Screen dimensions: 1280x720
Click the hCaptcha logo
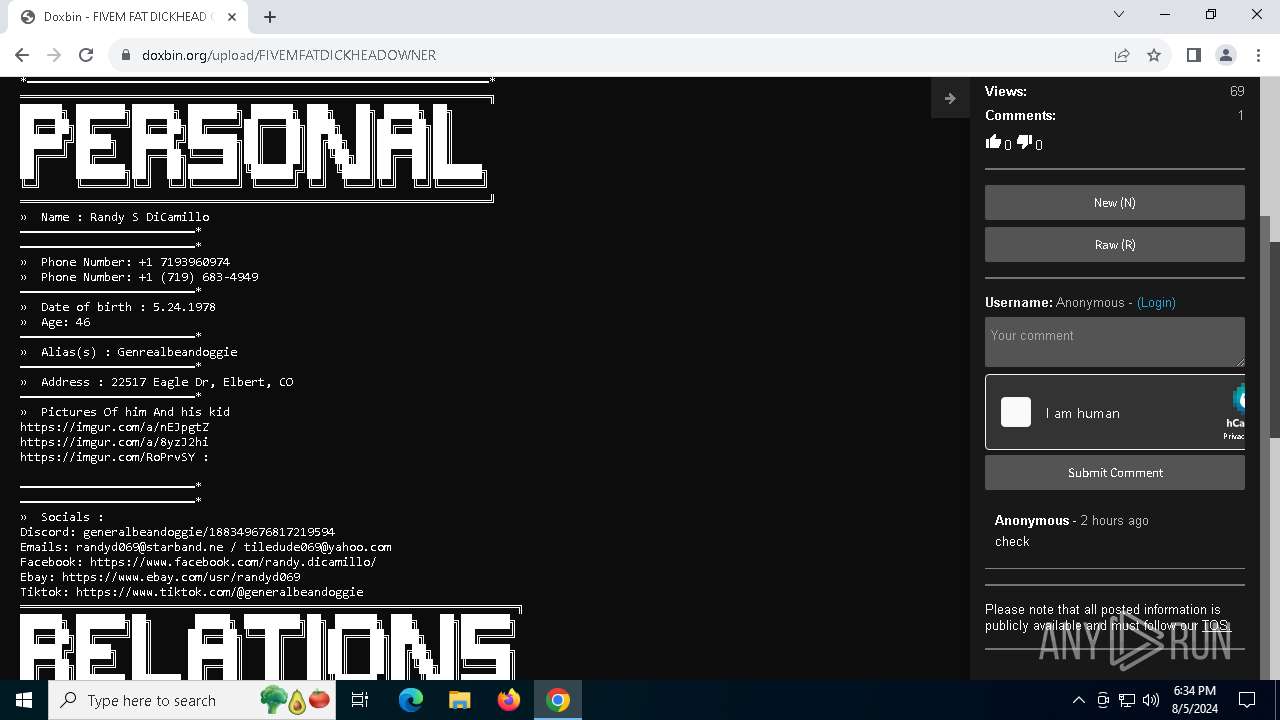(x=1239, y=400)
